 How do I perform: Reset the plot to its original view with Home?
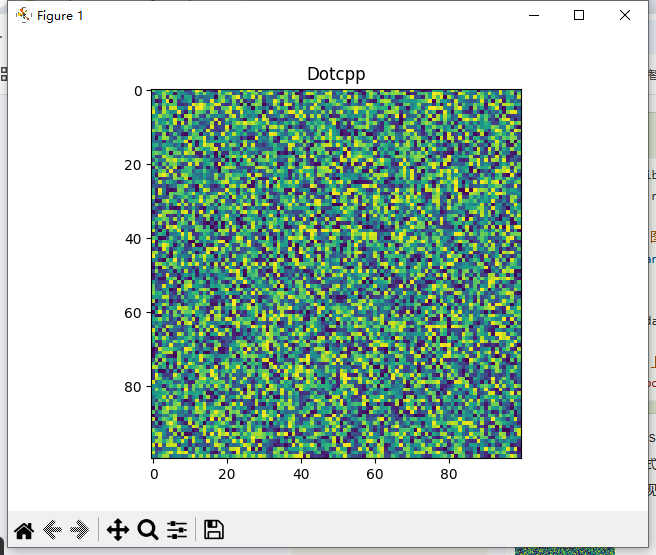pyautogui.click(x=24, y=530)
